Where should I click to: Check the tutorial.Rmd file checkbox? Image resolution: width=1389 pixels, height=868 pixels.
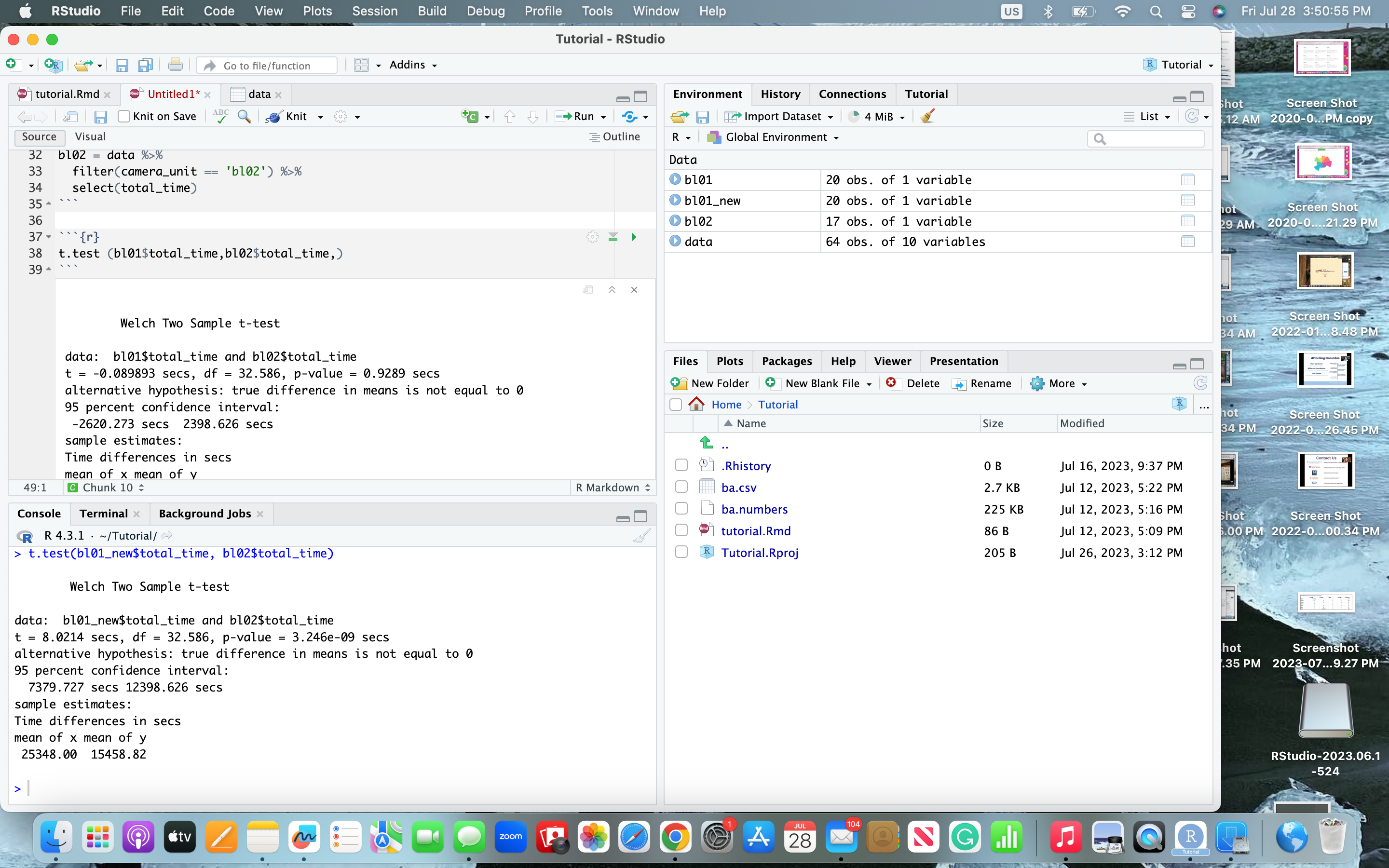coord(681,530)
